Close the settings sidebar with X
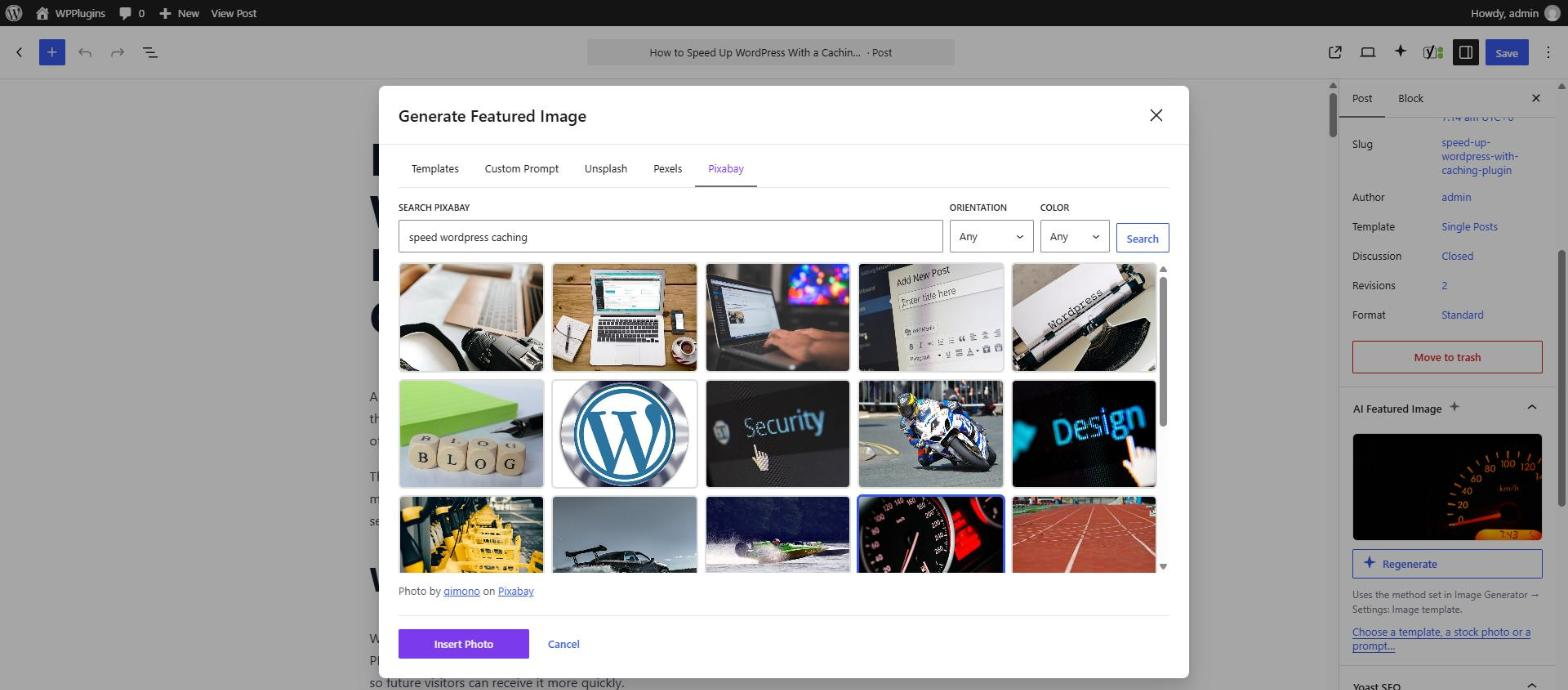Viewport: 1568px width, 690px height. click(x=1536, y=98)
